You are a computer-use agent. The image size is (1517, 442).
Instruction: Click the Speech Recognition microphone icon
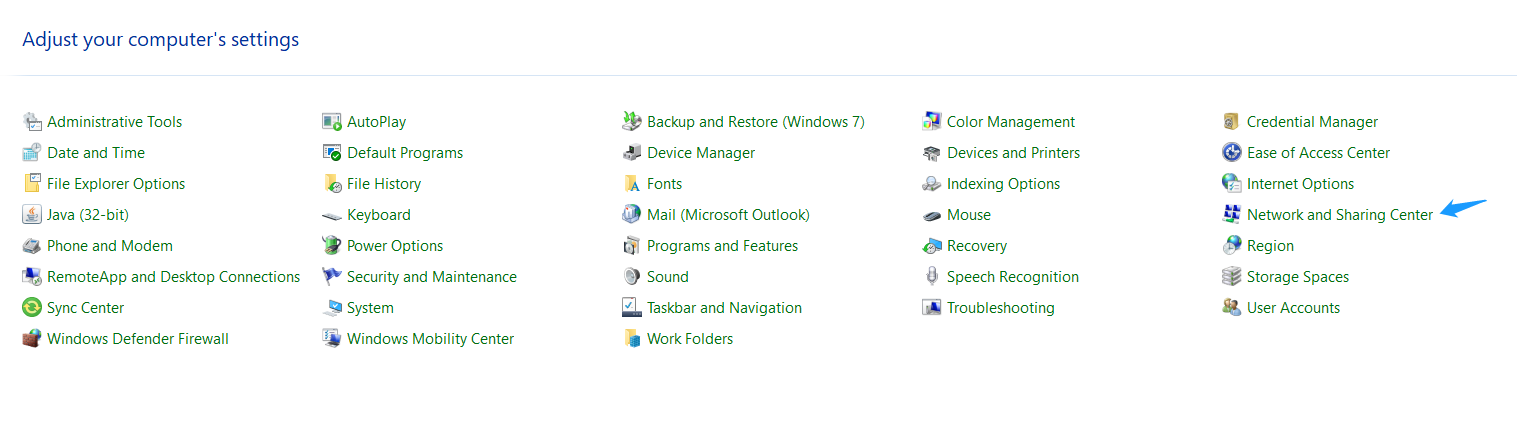pyautogui.click(x=931, y=277)
